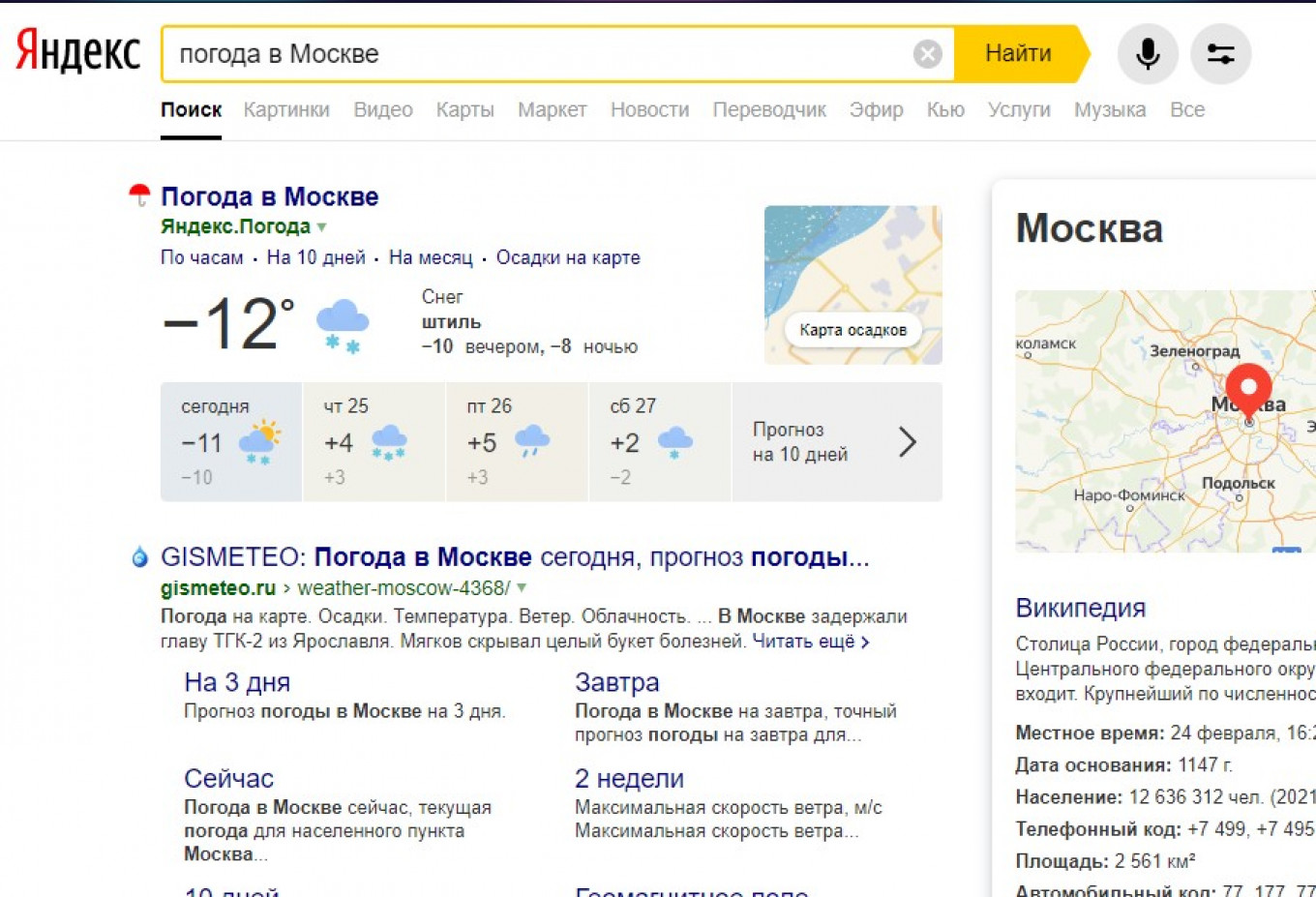Click the Дата основания: 1147 г. line
The height and width of the screenshot is (897, 1316).
(x=1124, y=765)
